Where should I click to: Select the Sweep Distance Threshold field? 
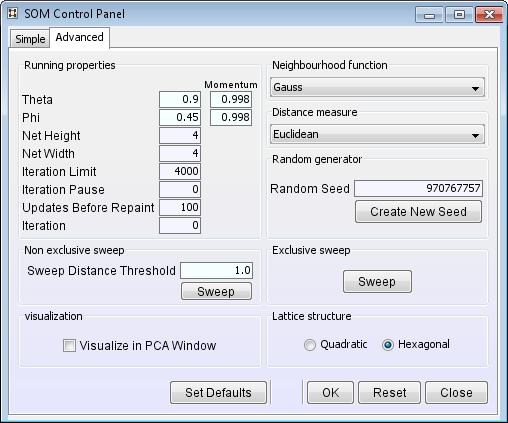coord(217,270)
